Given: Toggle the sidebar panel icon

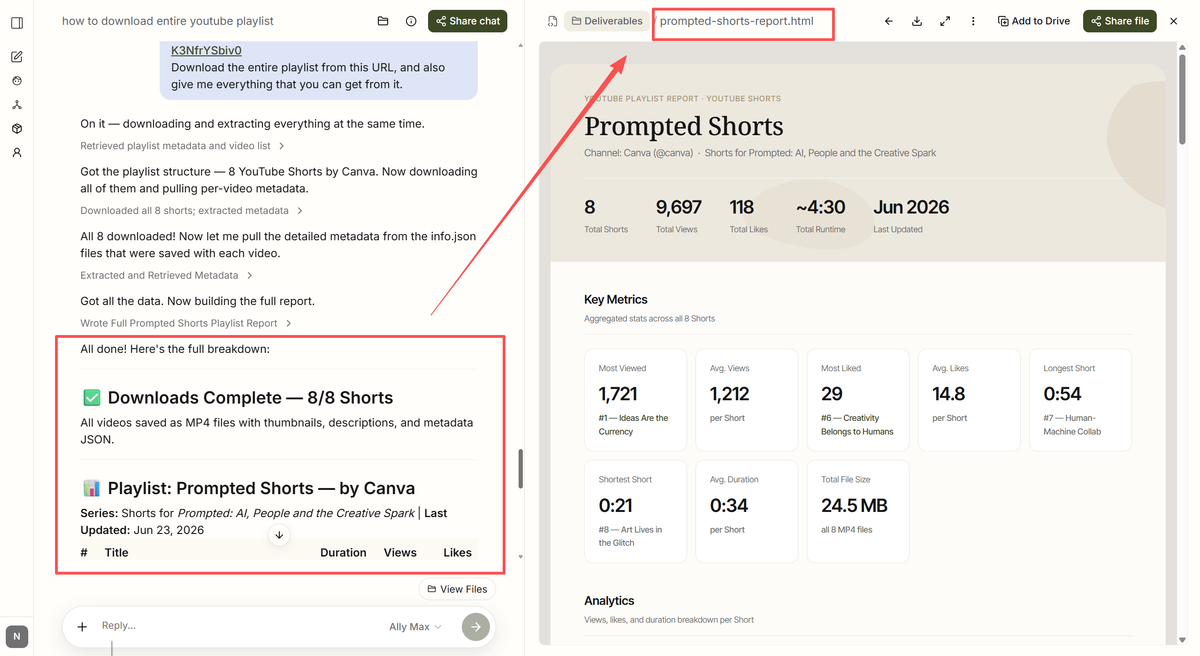Looking at the screenshot, I should tap(17, 22).
